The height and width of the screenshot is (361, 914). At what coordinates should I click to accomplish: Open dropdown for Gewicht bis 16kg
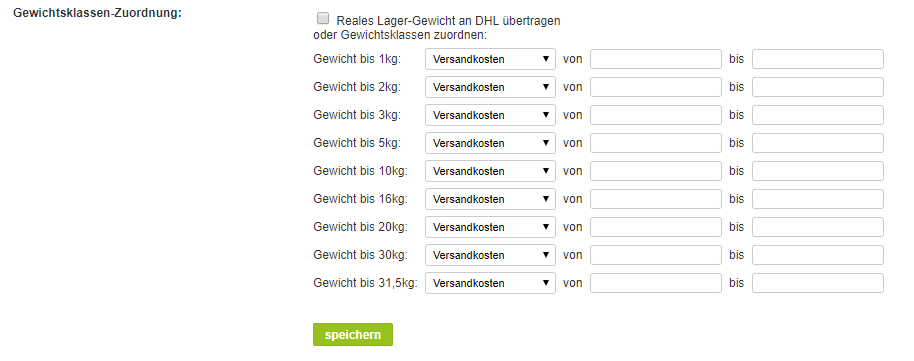(x=490, y=199)
